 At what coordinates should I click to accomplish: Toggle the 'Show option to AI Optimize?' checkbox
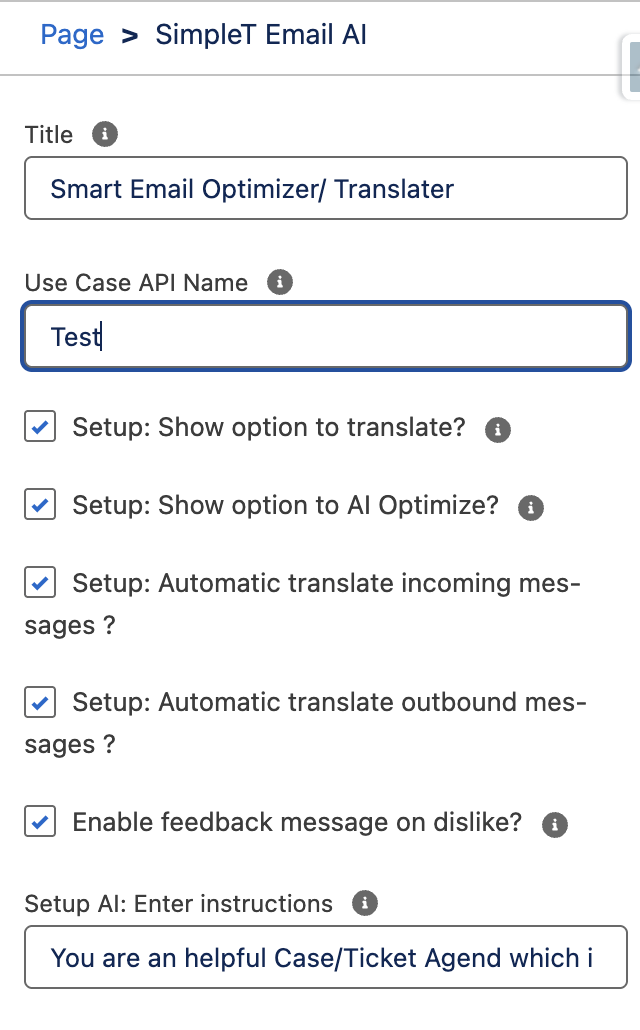pyautogui.click(x=40, y=504)
